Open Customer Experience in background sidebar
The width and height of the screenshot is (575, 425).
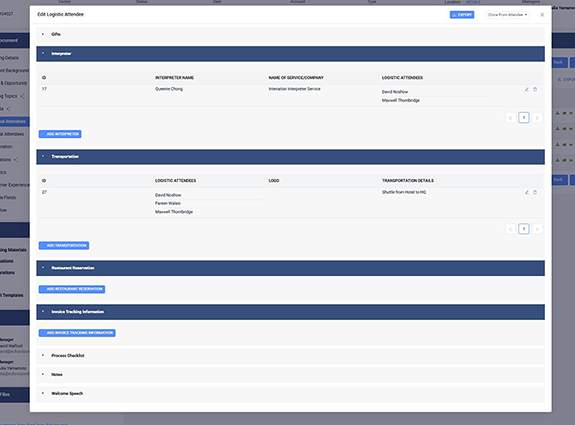pyautogui.click(x=15, y=185)
